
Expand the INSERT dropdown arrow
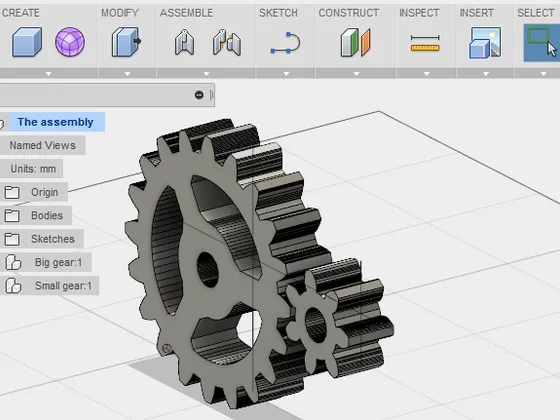pyautogui.click(x=486, y=74)
